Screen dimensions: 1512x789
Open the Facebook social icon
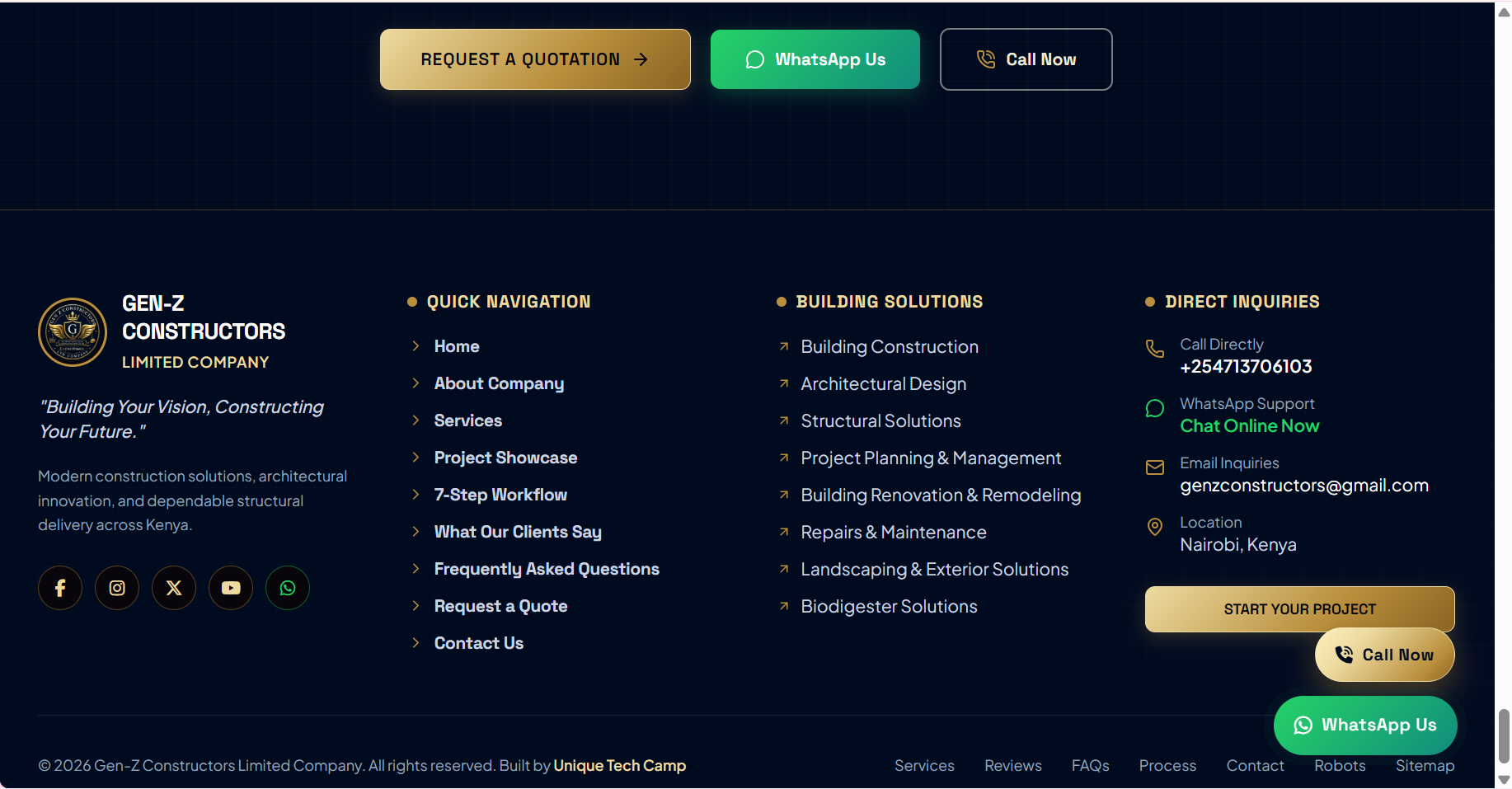pos(60,588)
